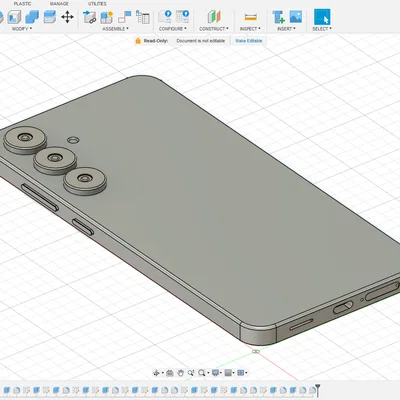Click the Insert icon with green plus

click(x=278, y=17)
